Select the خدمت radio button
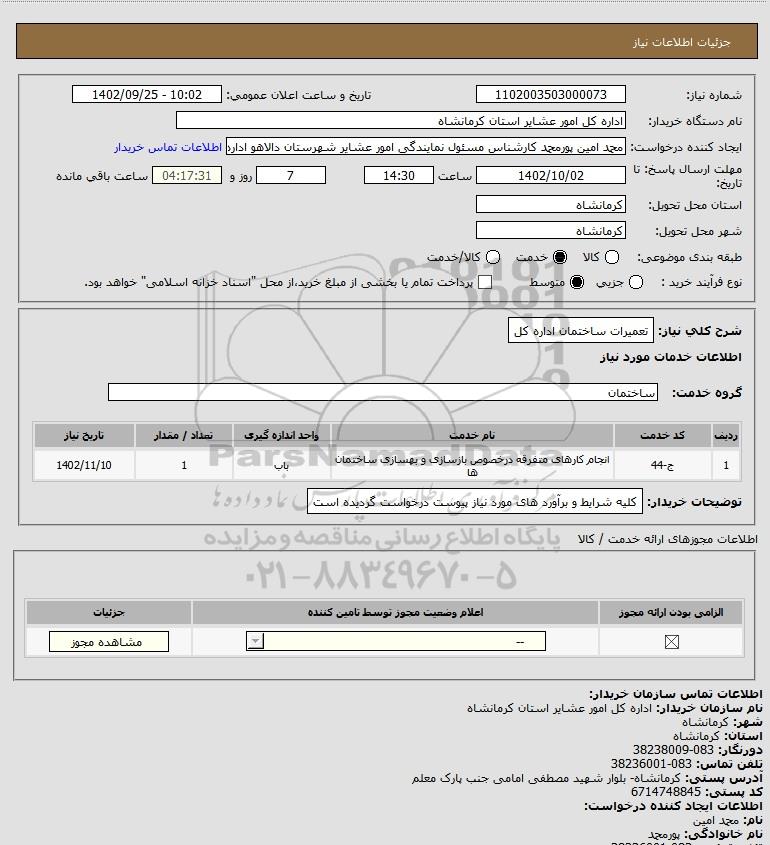This screenshot has height=845, width=770. click(560, 258)
